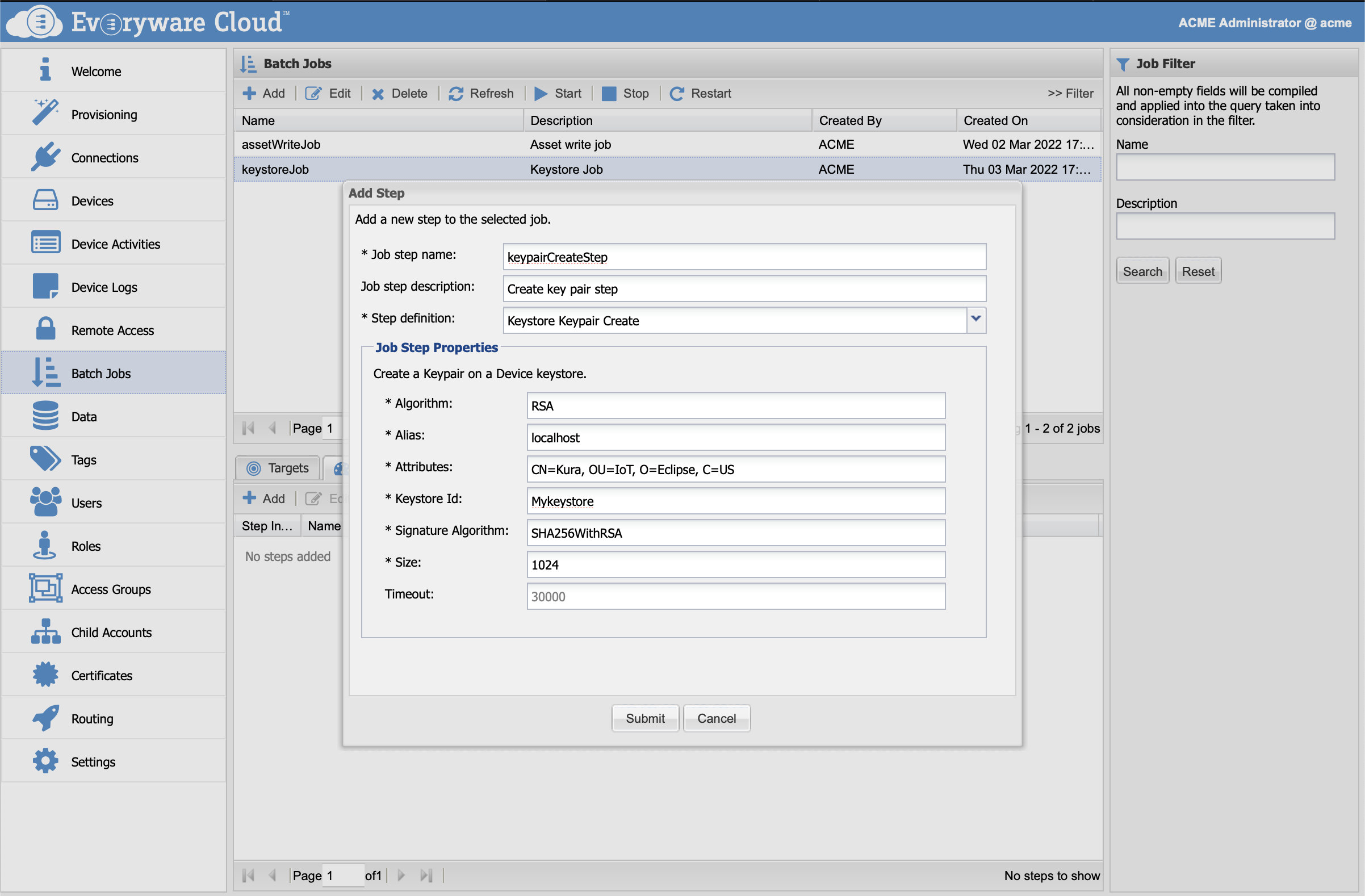Open Remote Access lock icon

pyautogui.click(x=45, y=329)
